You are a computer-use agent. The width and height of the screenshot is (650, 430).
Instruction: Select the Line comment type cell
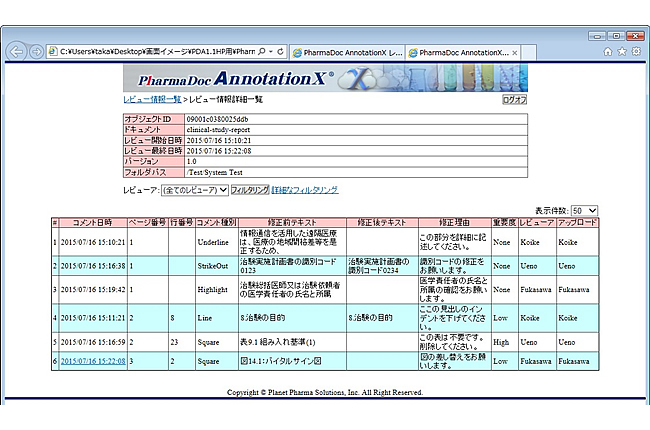[216, 318]
